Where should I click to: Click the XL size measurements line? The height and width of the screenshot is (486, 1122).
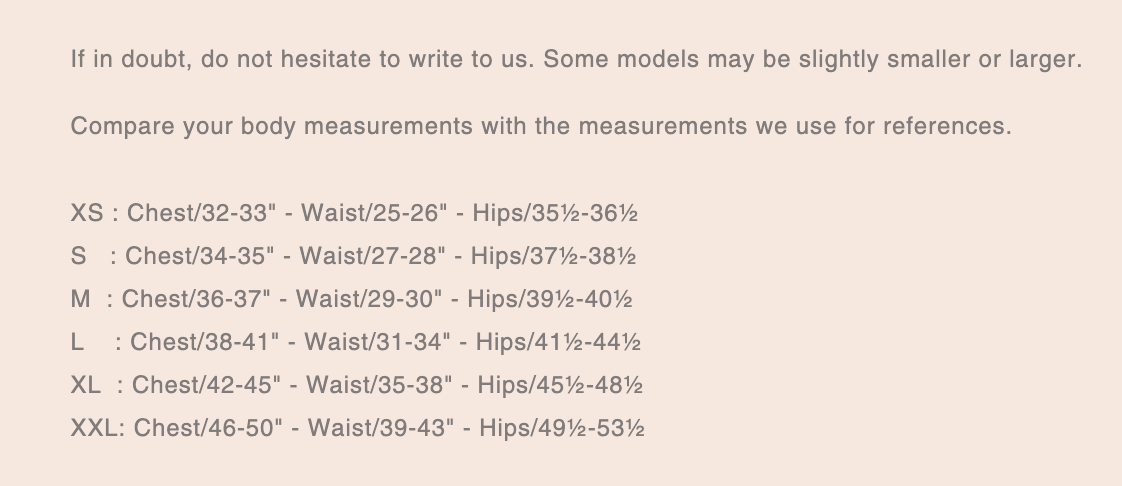(356, 385)
